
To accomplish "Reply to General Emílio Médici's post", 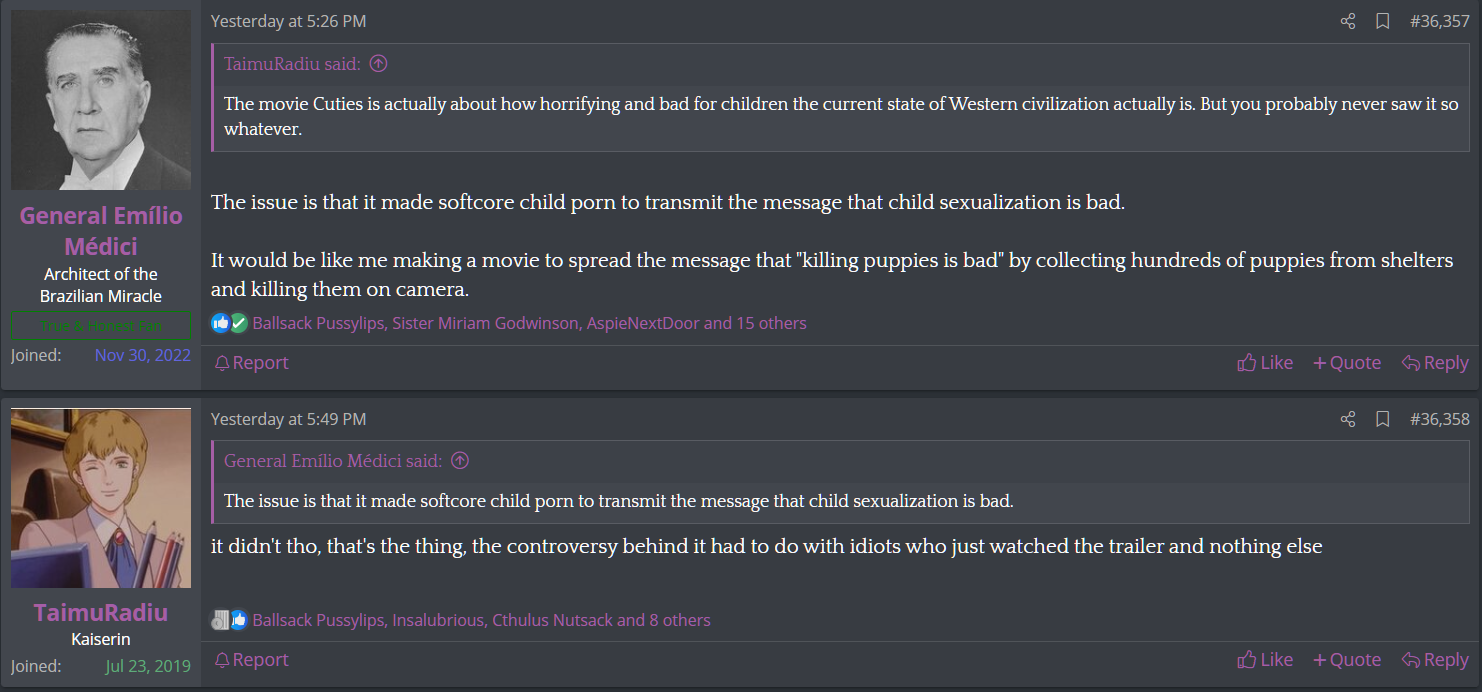I will point(1435,363).
